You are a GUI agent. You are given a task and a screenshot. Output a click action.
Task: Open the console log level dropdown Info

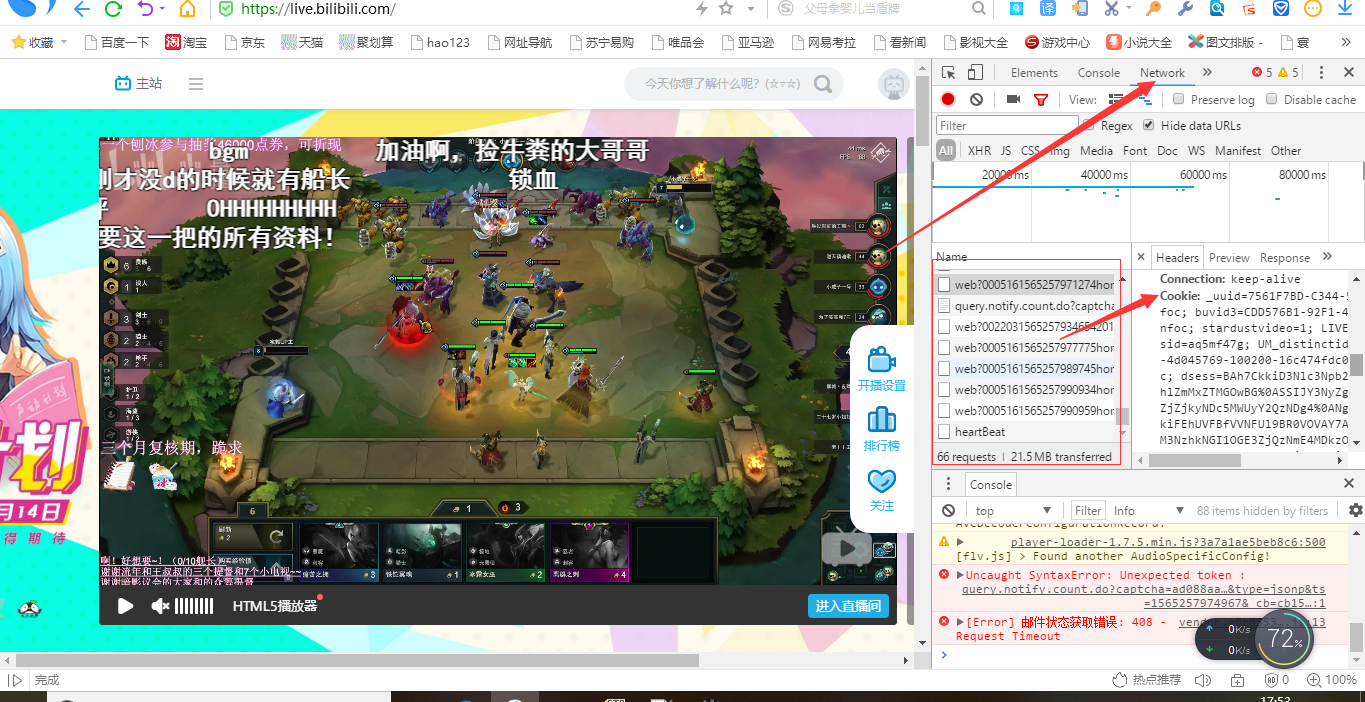point(1148,511)
